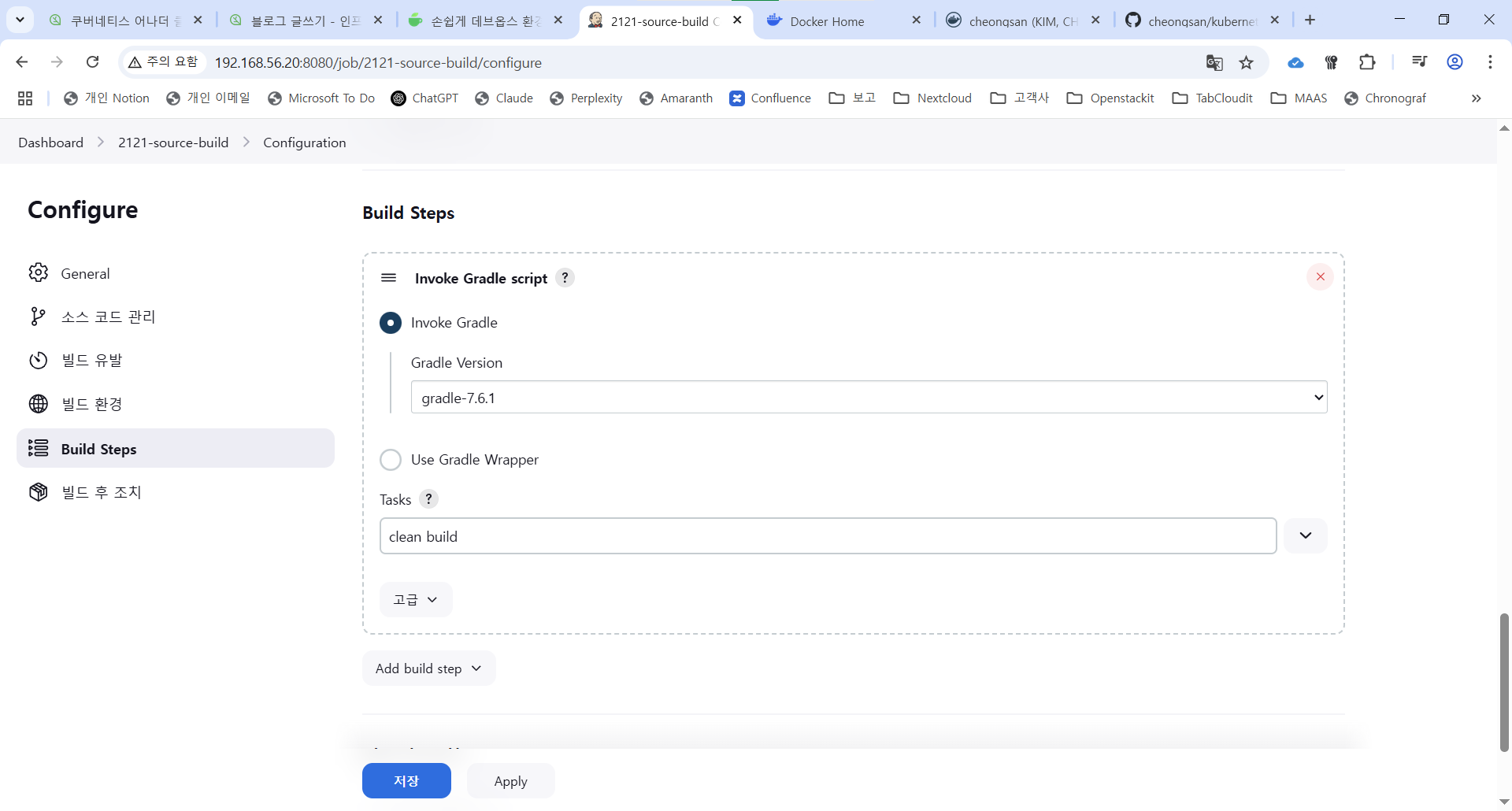Open Google Translate icon in address bar
The width and height of the screenshot is (1512, 811).
(1214, 62)
